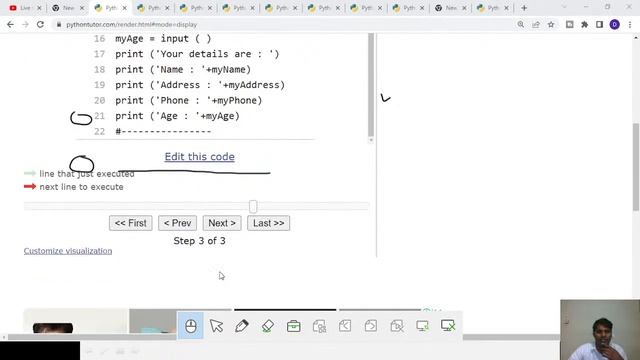
Task: Advance with the Next > button
Action: click(x=222, y=223)
